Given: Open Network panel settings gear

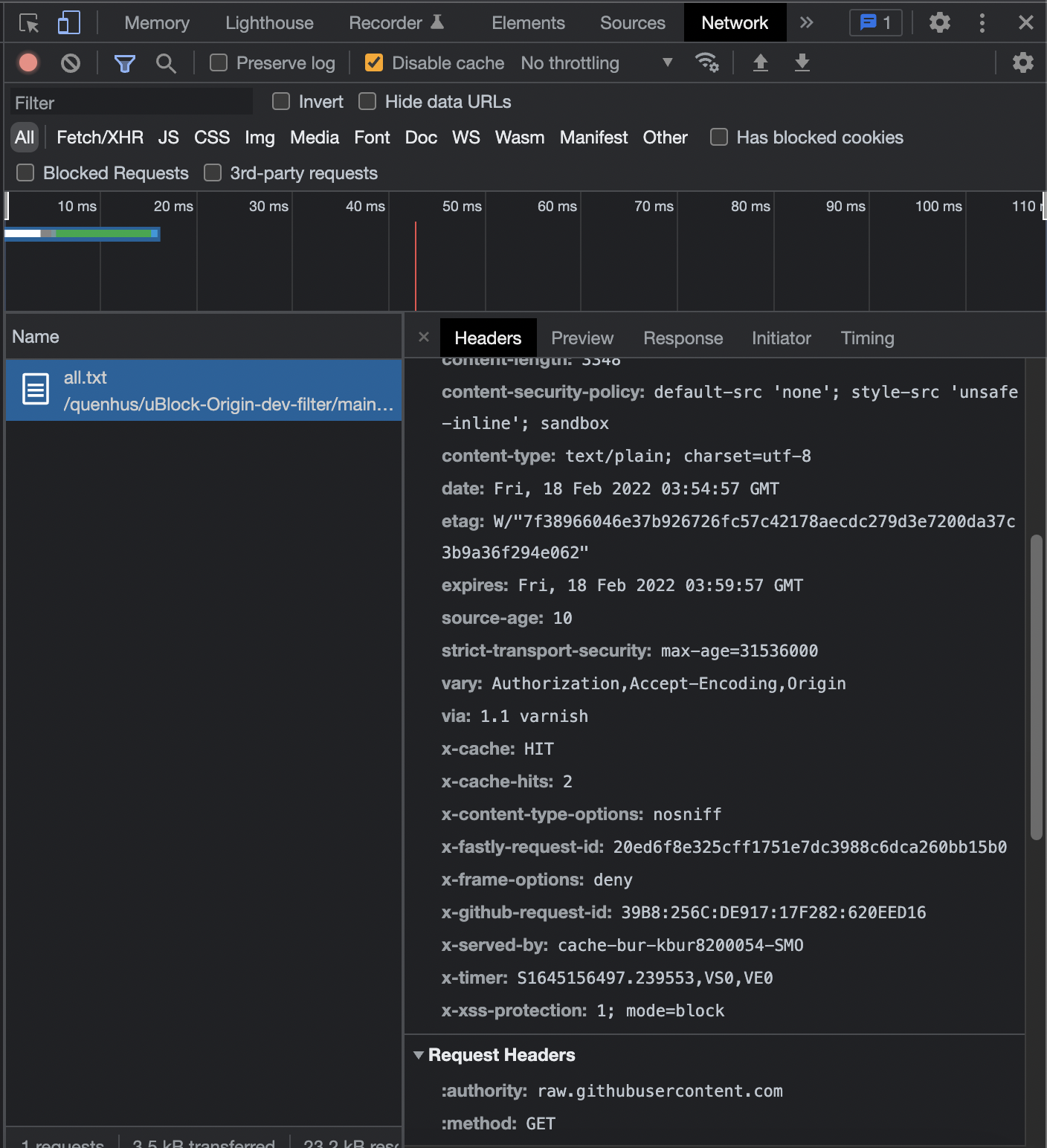Looking at the screenshot, I should 1023,62.
